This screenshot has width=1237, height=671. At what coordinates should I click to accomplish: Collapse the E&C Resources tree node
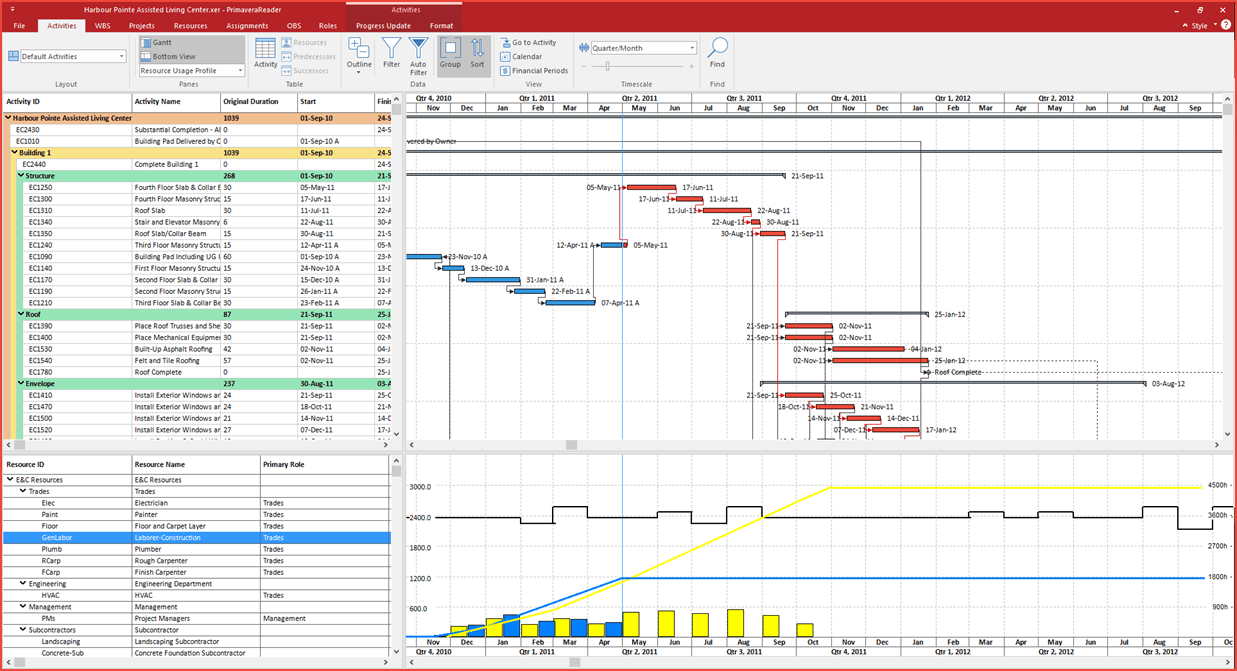[x=10, y=480]
